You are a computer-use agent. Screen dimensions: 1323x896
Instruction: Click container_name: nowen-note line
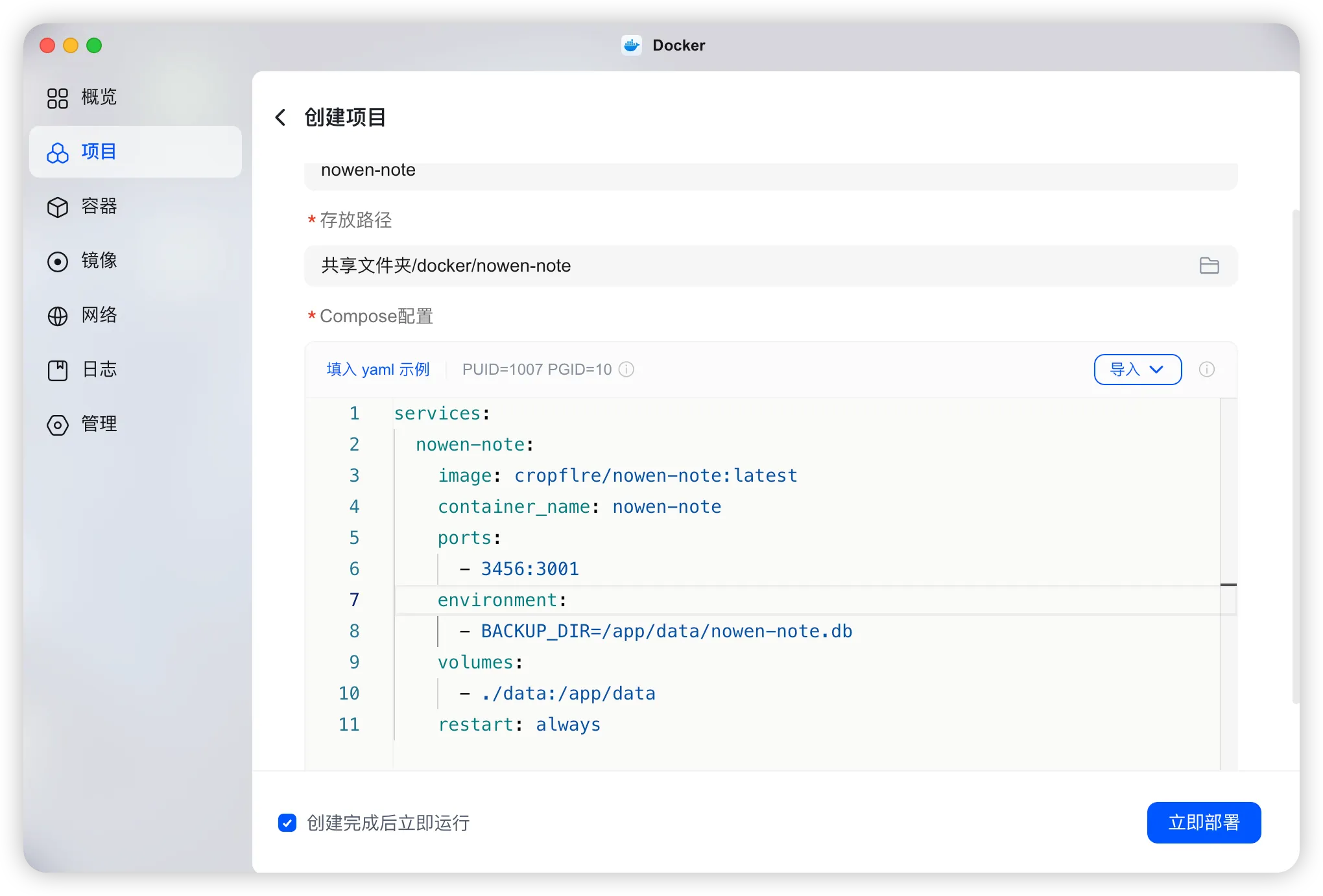pos(579,506)
